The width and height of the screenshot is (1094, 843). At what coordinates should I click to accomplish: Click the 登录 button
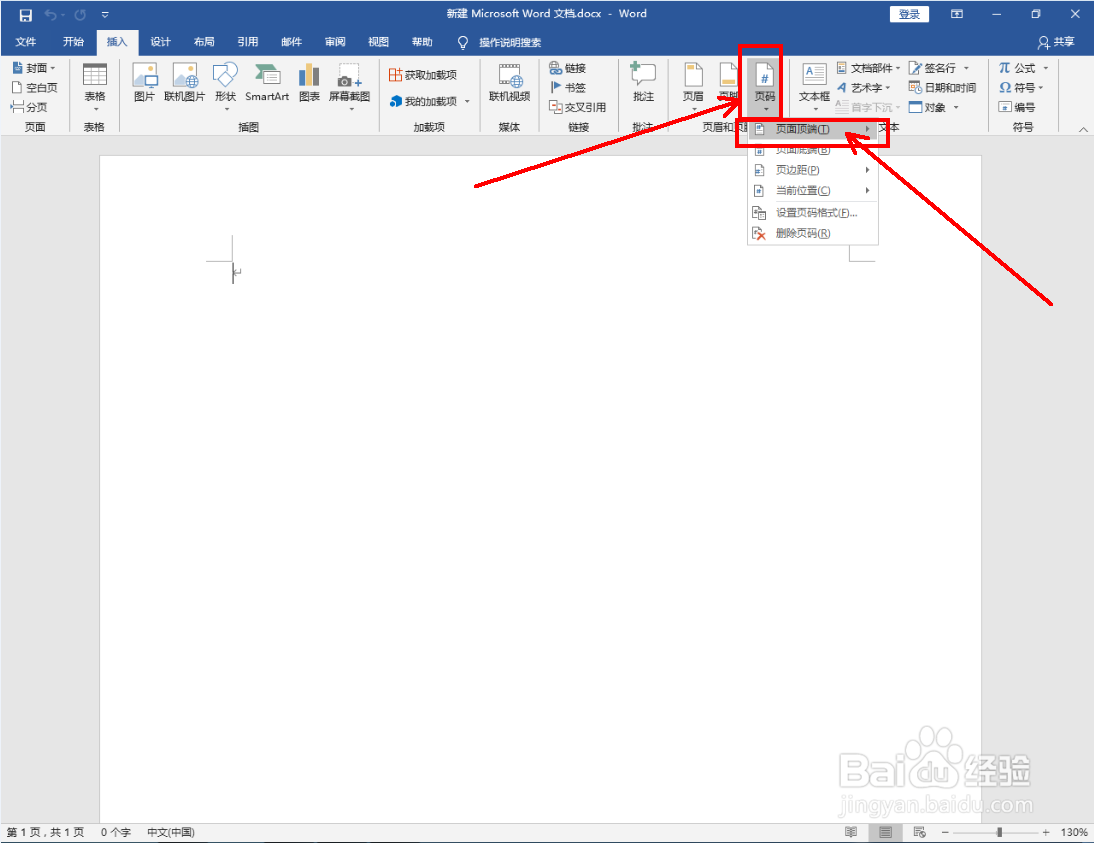click(908, 13)
